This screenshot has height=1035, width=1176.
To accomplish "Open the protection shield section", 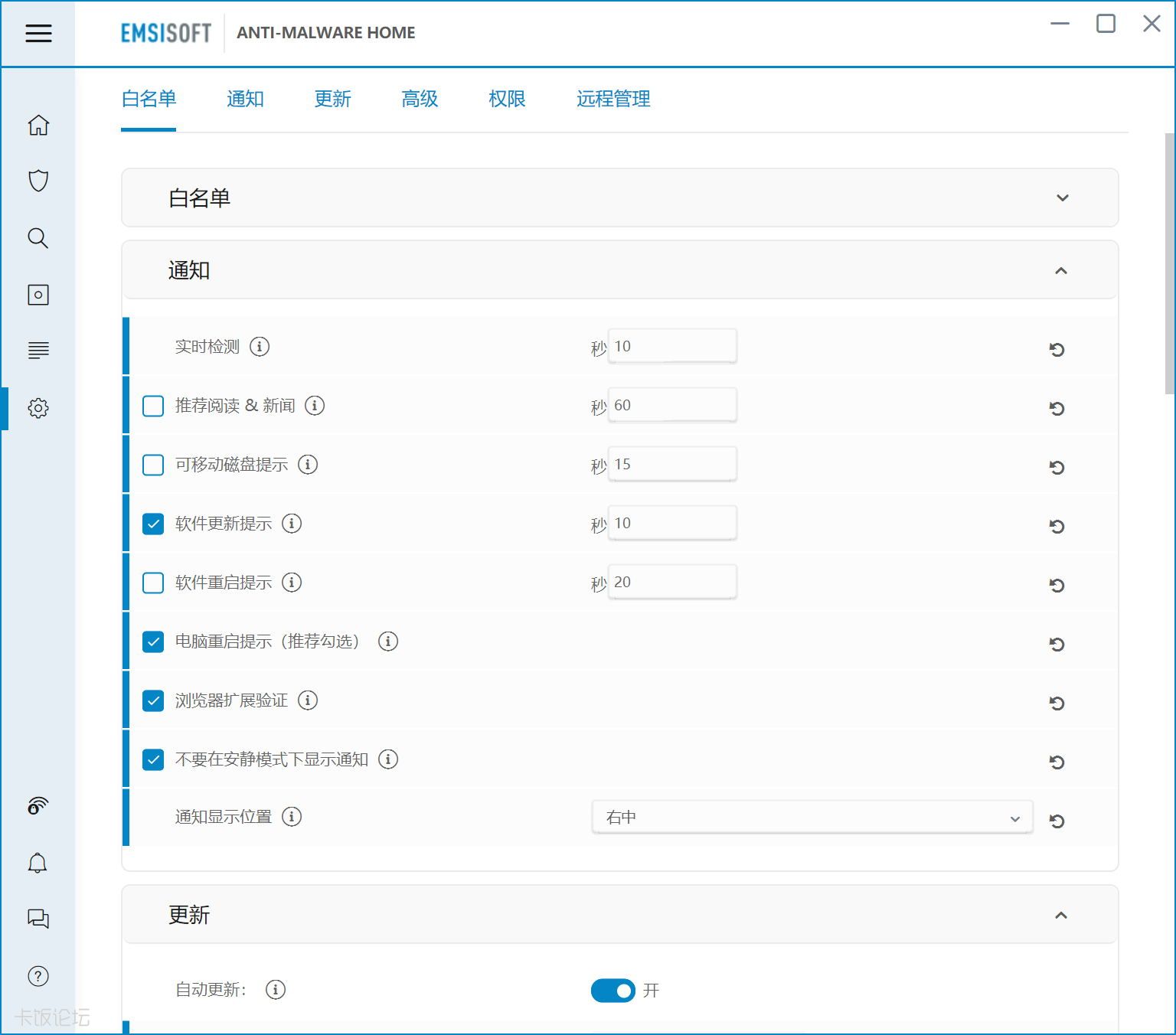I will (38, 181).
